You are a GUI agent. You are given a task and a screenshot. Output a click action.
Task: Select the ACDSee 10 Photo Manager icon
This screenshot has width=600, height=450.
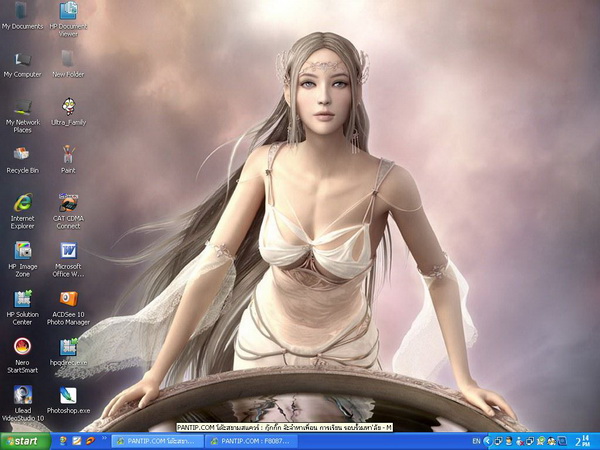(x=68, y=308)
